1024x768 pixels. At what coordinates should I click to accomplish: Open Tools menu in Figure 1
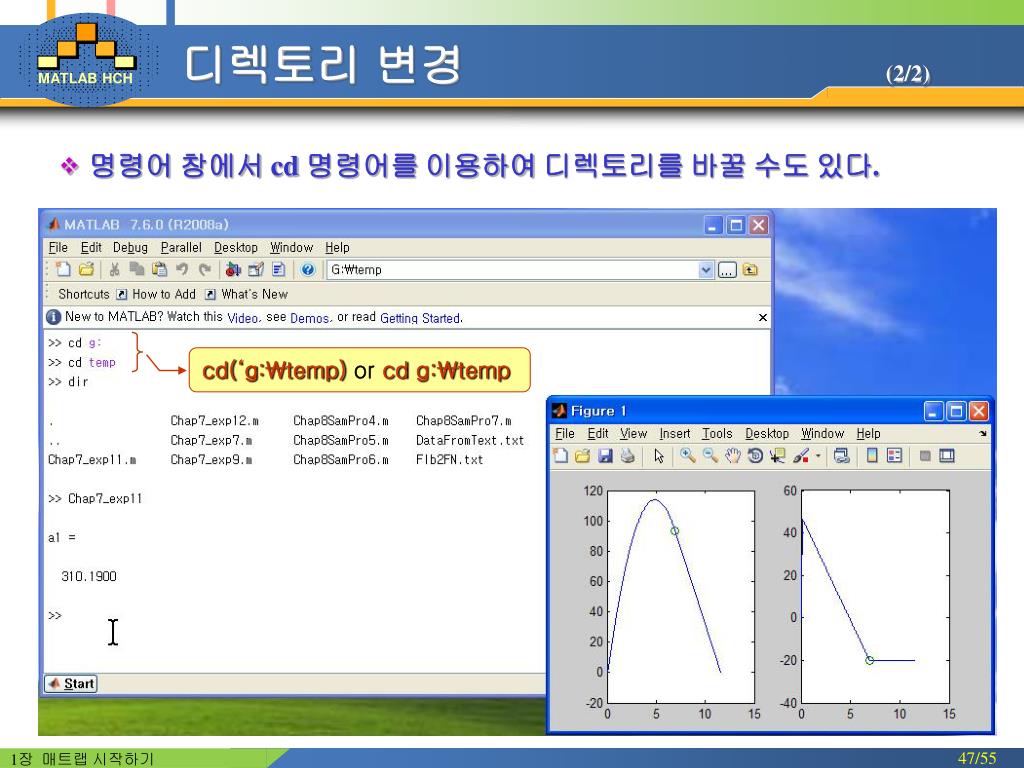point(717,434)
